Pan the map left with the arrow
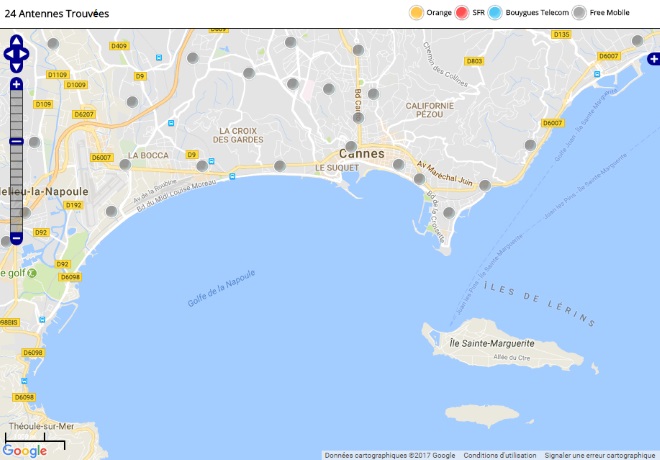 pos(9,54)
